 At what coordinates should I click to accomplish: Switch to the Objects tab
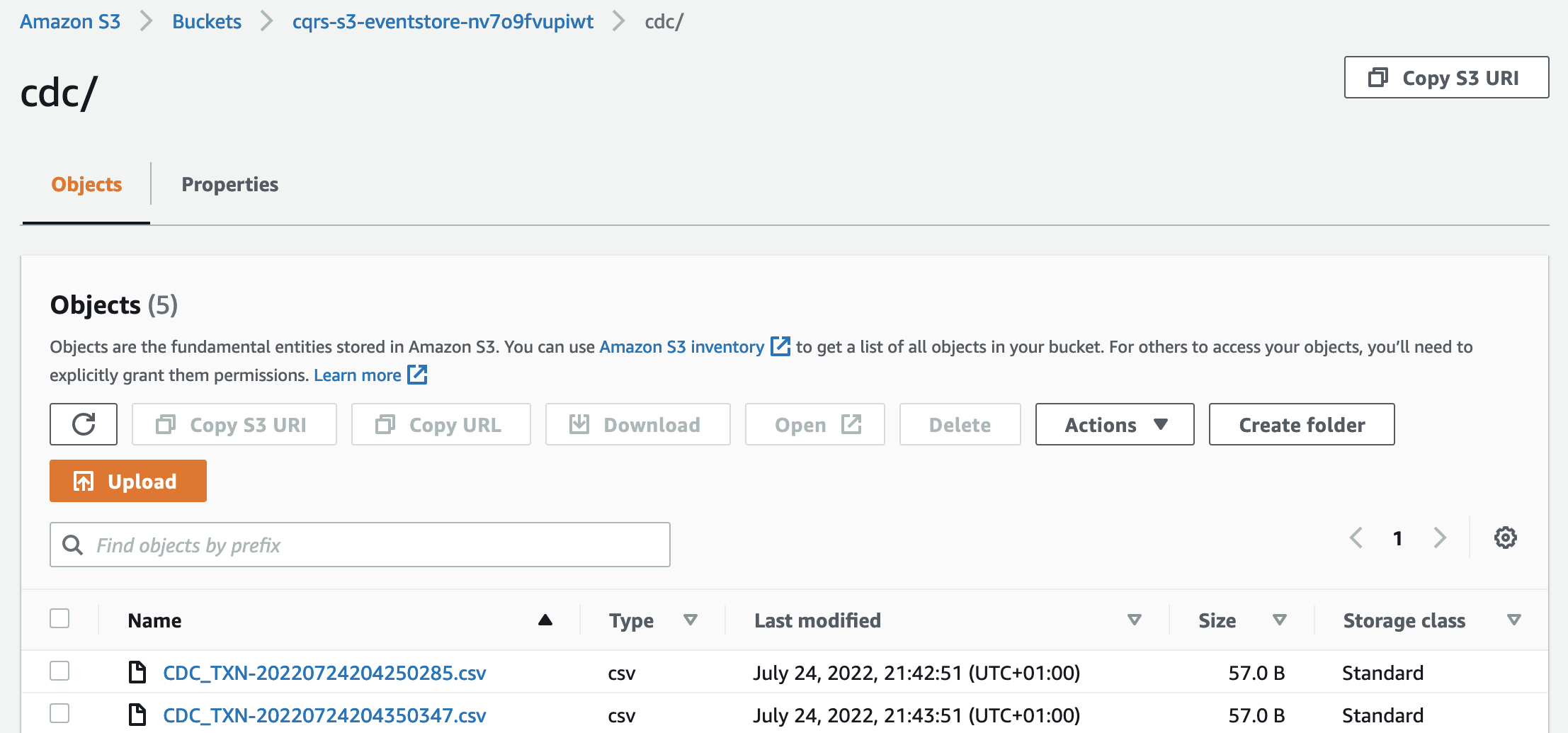(86, 184)
